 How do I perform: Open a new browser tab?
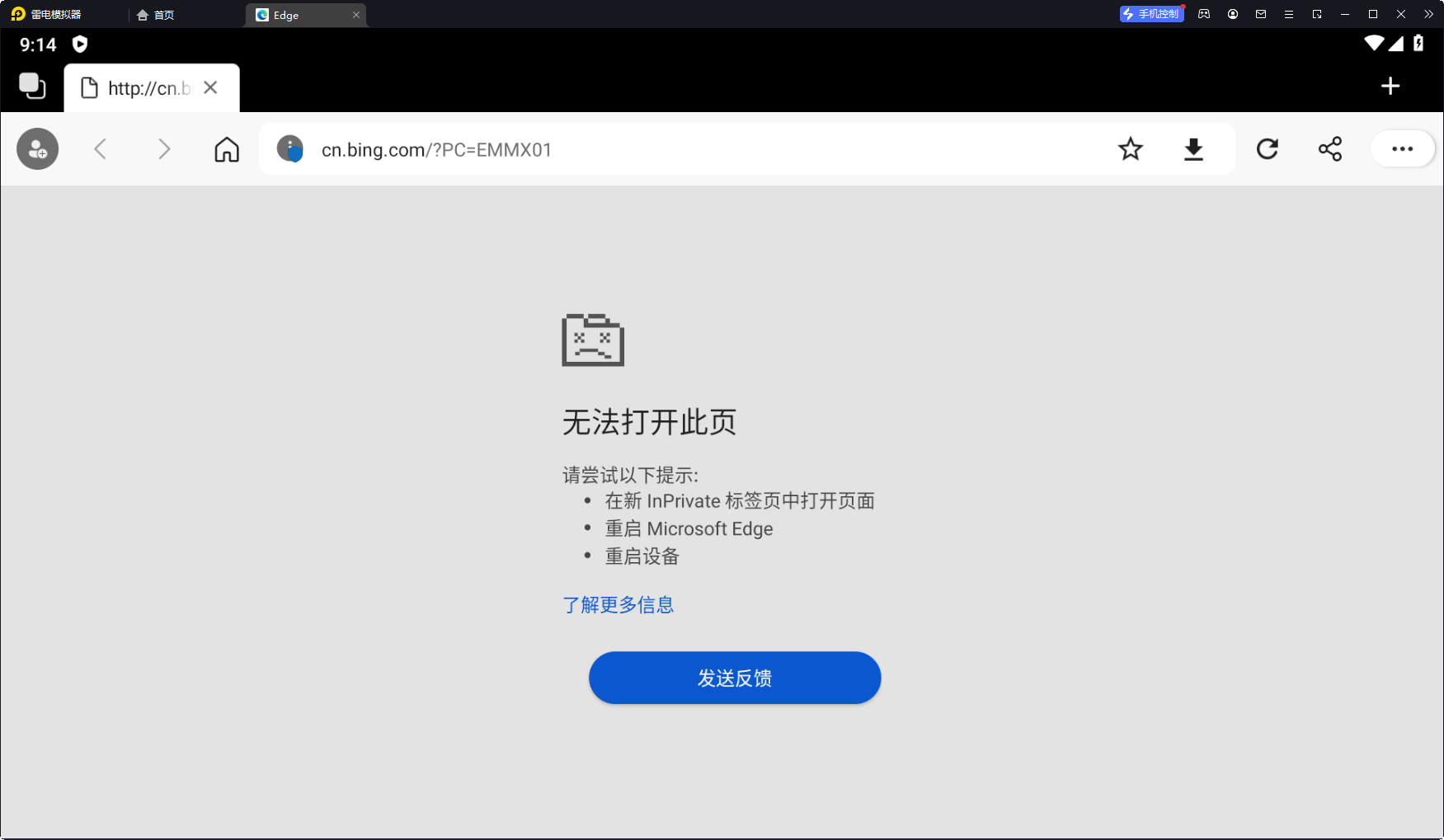pyautogui.click(x=1390, y=86)
